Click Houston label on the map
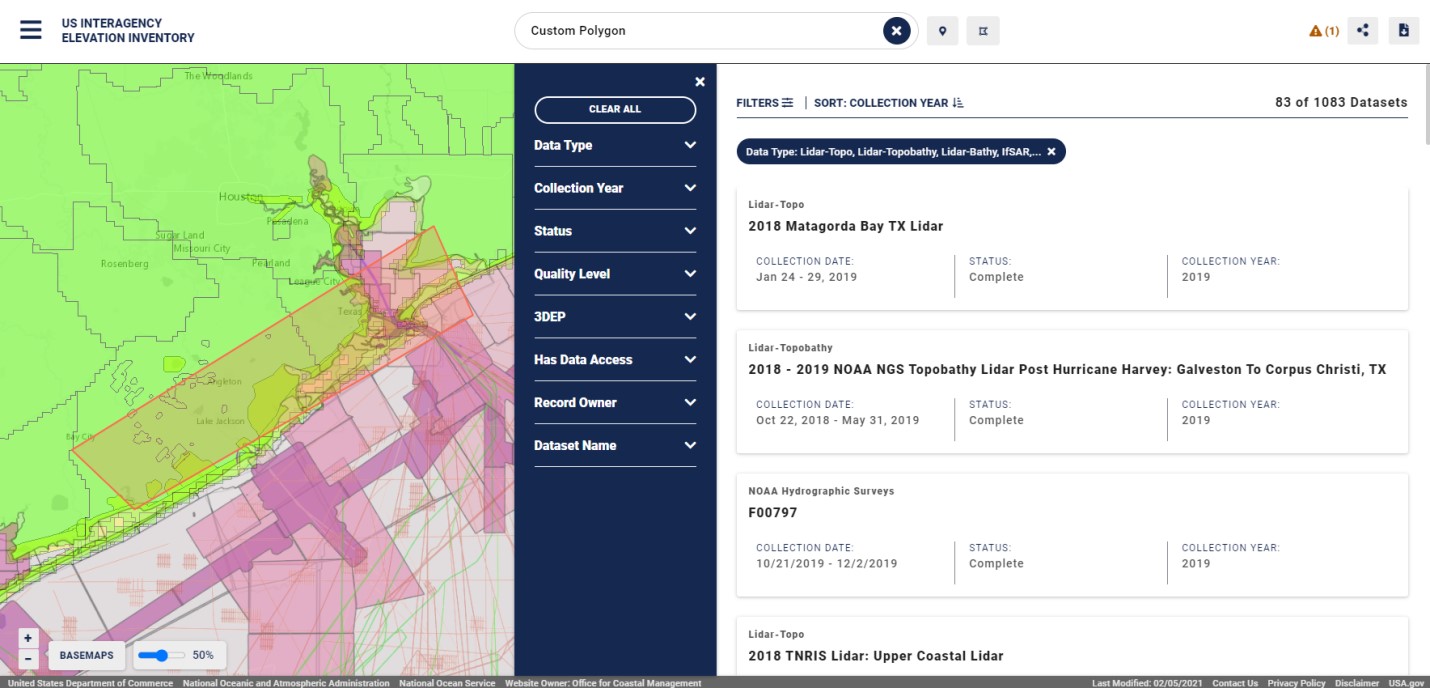Viewport: 1430px width, 688px height. (241, 197)
